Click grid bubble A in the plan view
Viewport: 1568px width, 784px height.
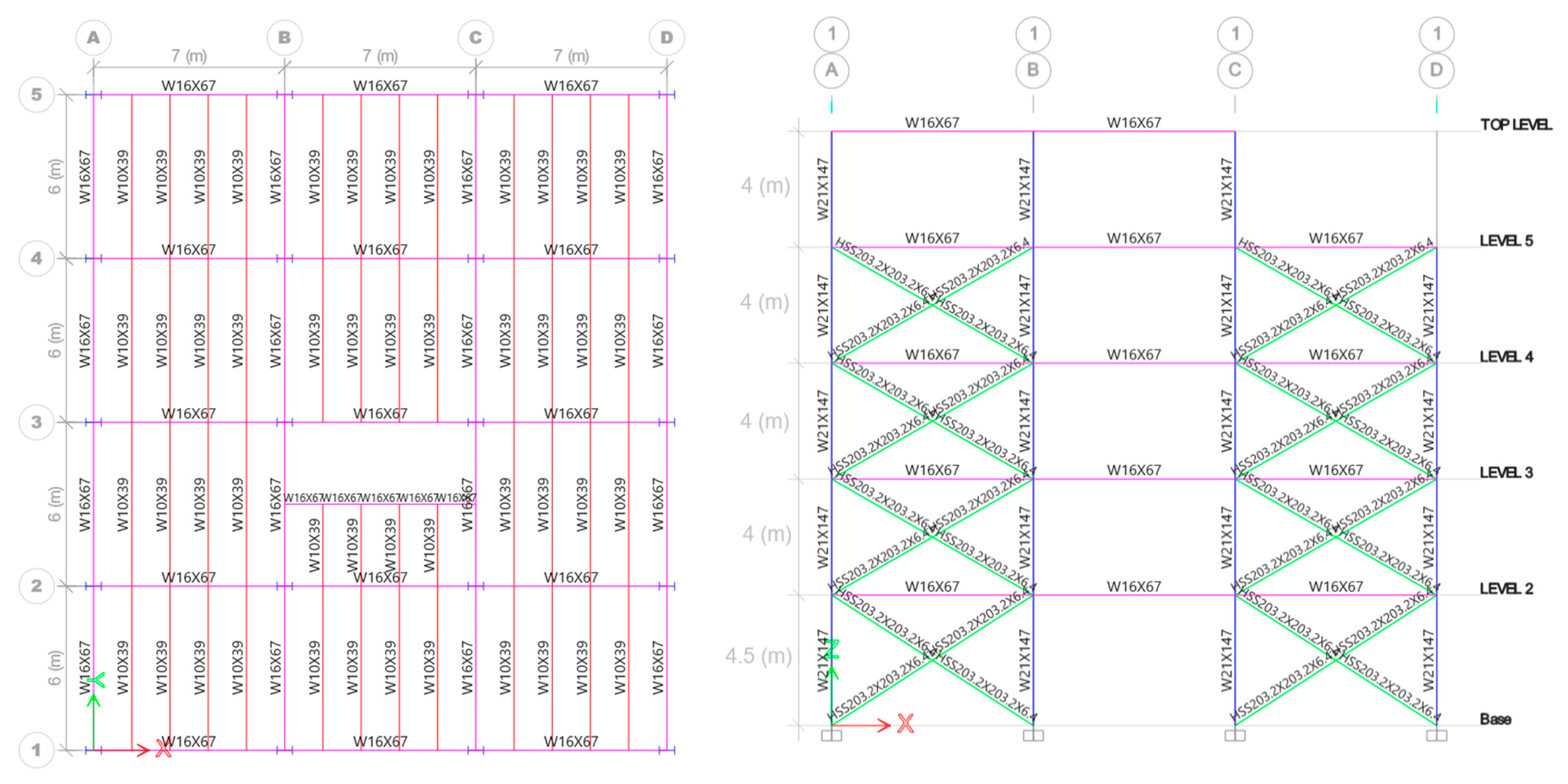tap(93, 38)
